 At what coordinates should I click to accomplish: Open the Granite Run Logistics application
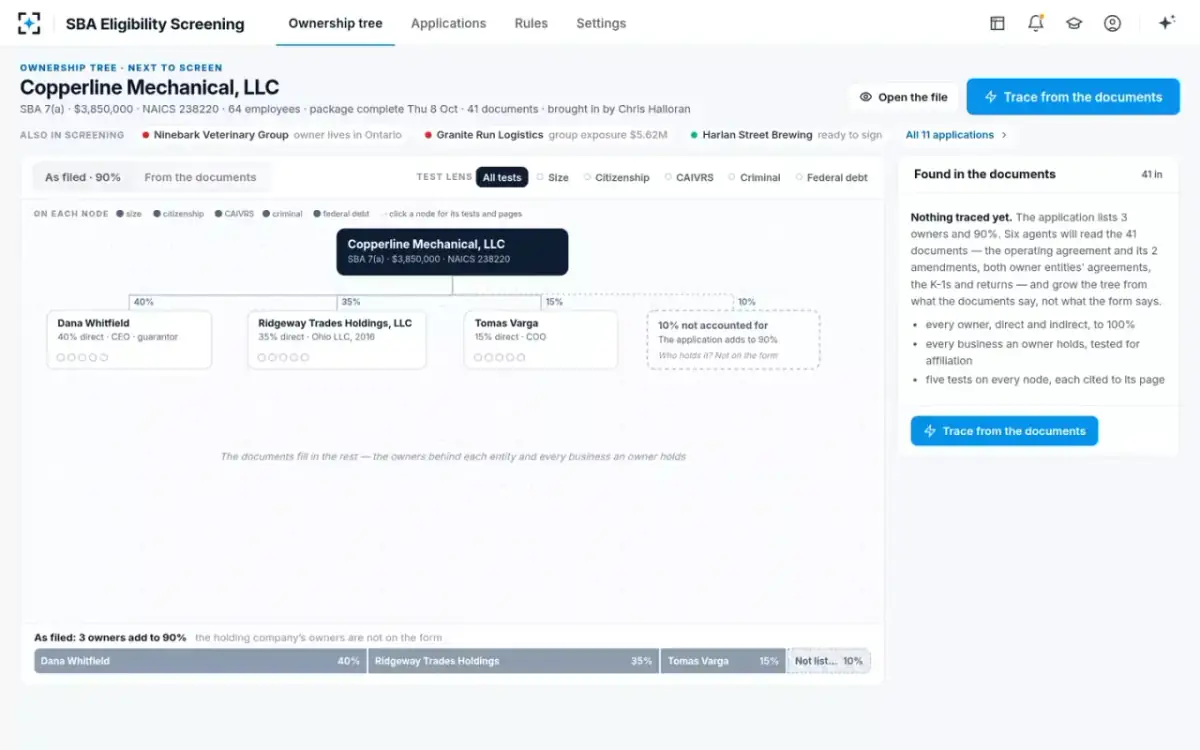tap(546, 135)
